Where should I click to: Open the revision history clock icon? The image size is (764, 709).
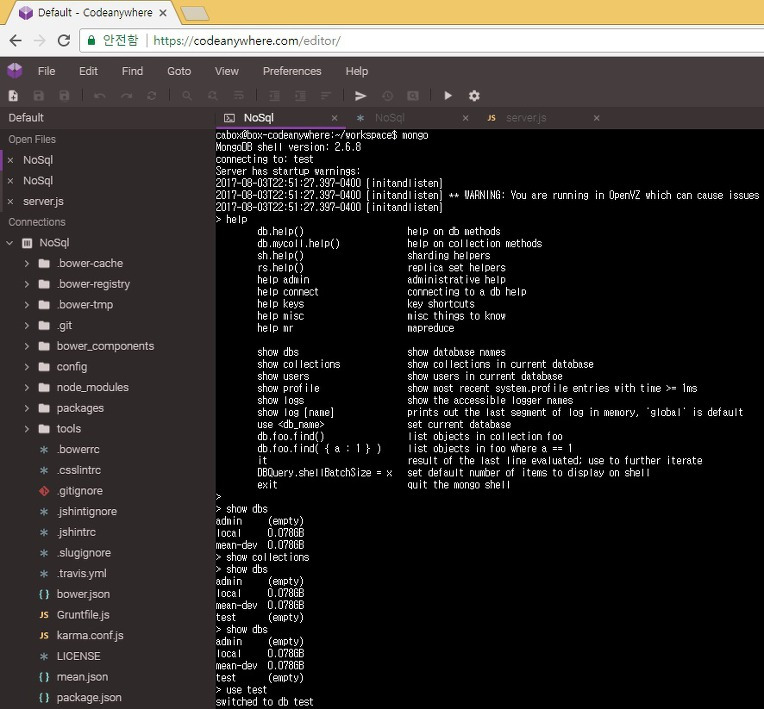tap(387, 96)
